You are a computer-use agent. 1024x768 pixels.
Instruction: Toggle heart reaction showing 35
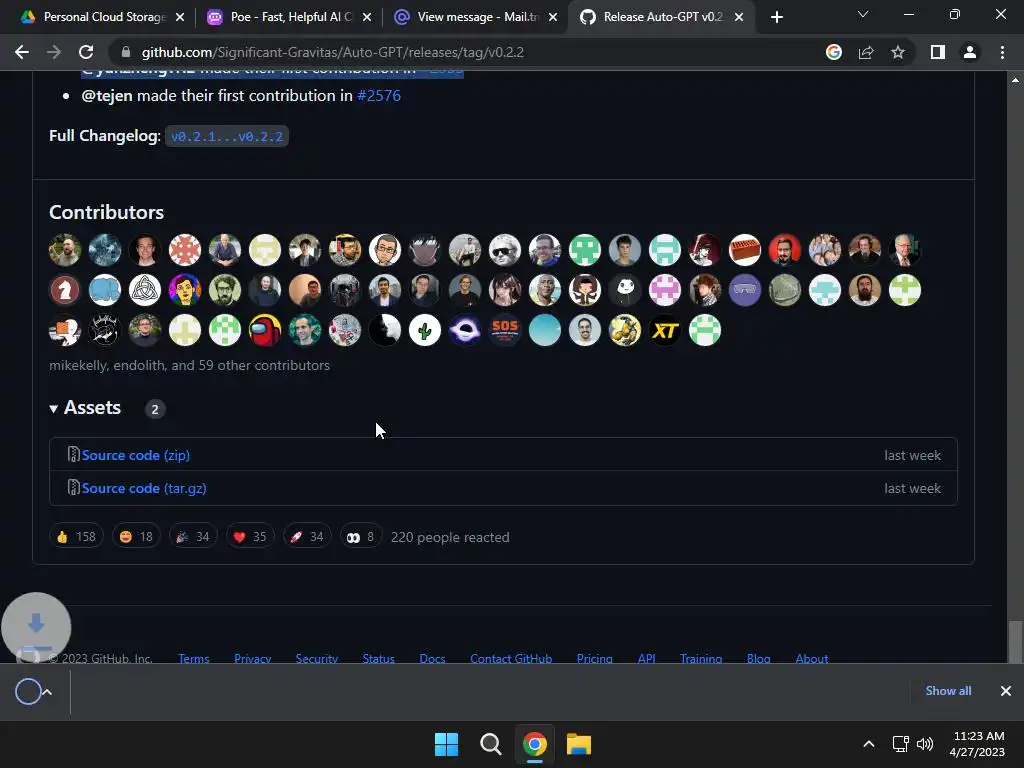249,537
